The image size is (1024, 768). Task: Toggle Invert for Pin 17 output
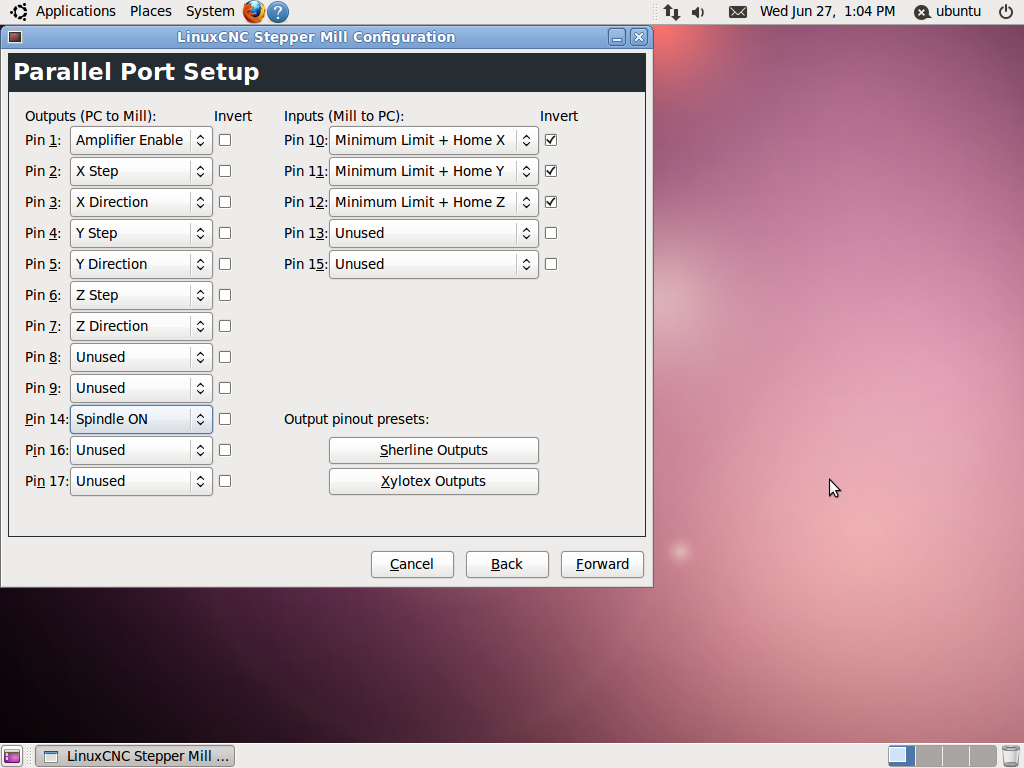[x=225, y=481]
